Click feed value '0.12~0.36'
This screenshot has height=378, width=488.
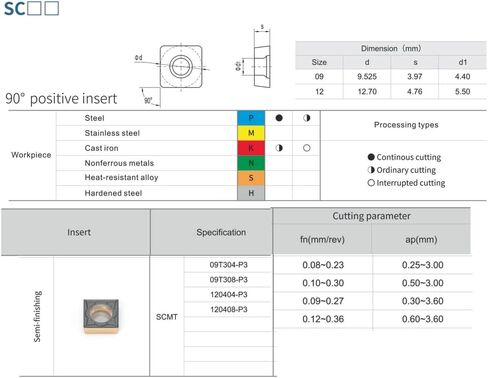click(323, 319)
